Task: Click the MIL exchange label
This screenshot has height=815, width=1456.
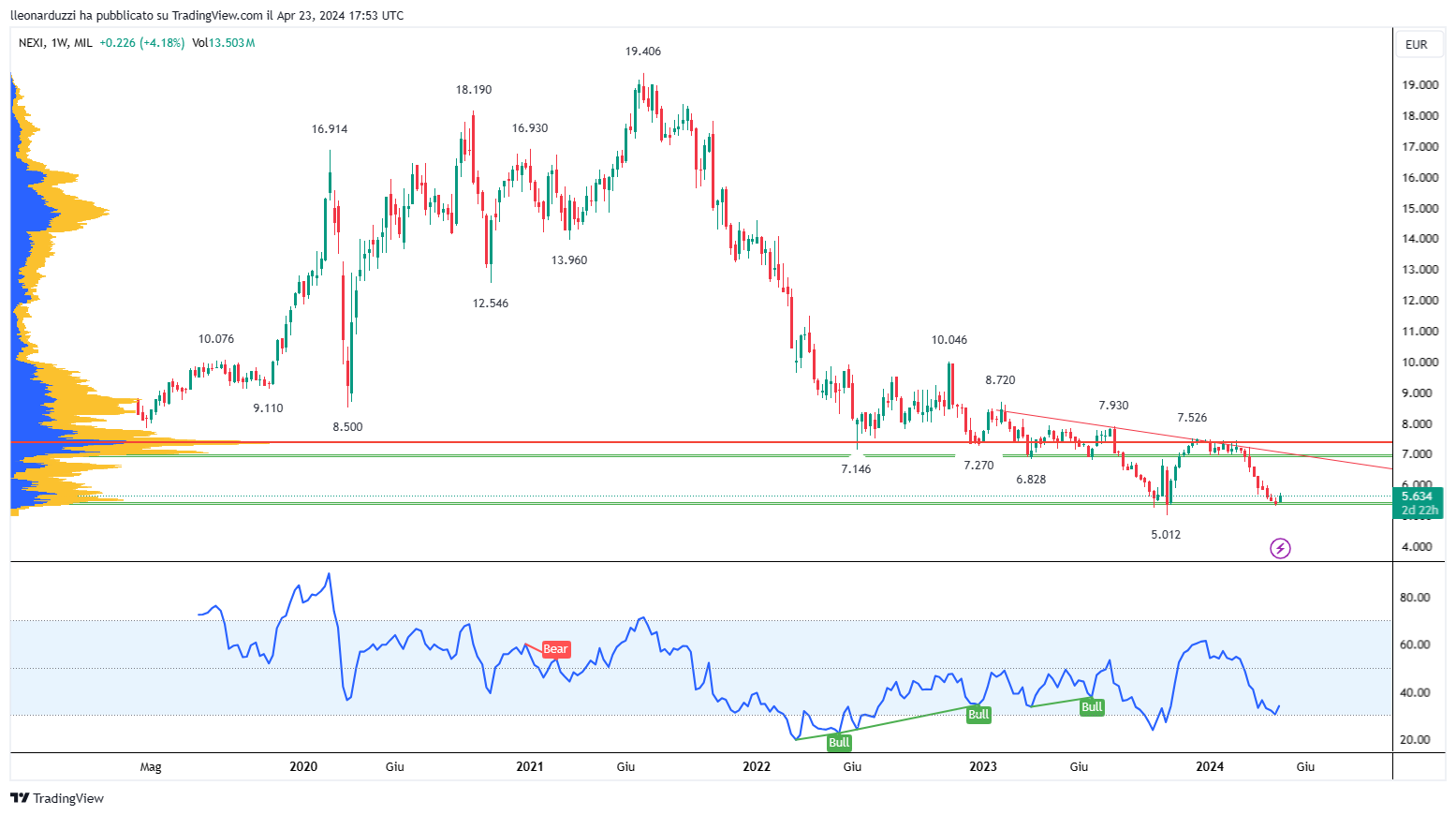Action: click(83, 43)
